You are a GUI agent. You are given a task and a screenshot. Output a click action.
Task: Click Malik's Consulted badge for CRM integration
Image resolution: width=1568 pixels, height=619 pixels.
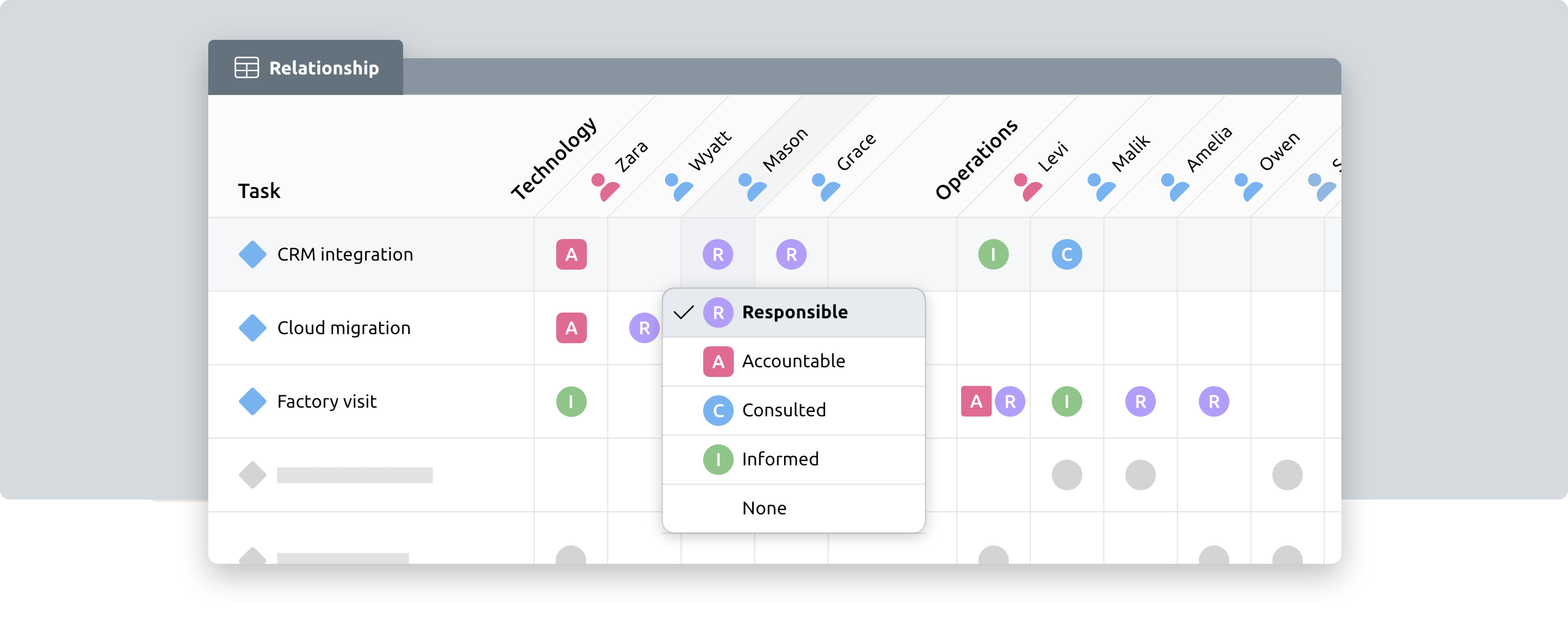point(1066,254)
